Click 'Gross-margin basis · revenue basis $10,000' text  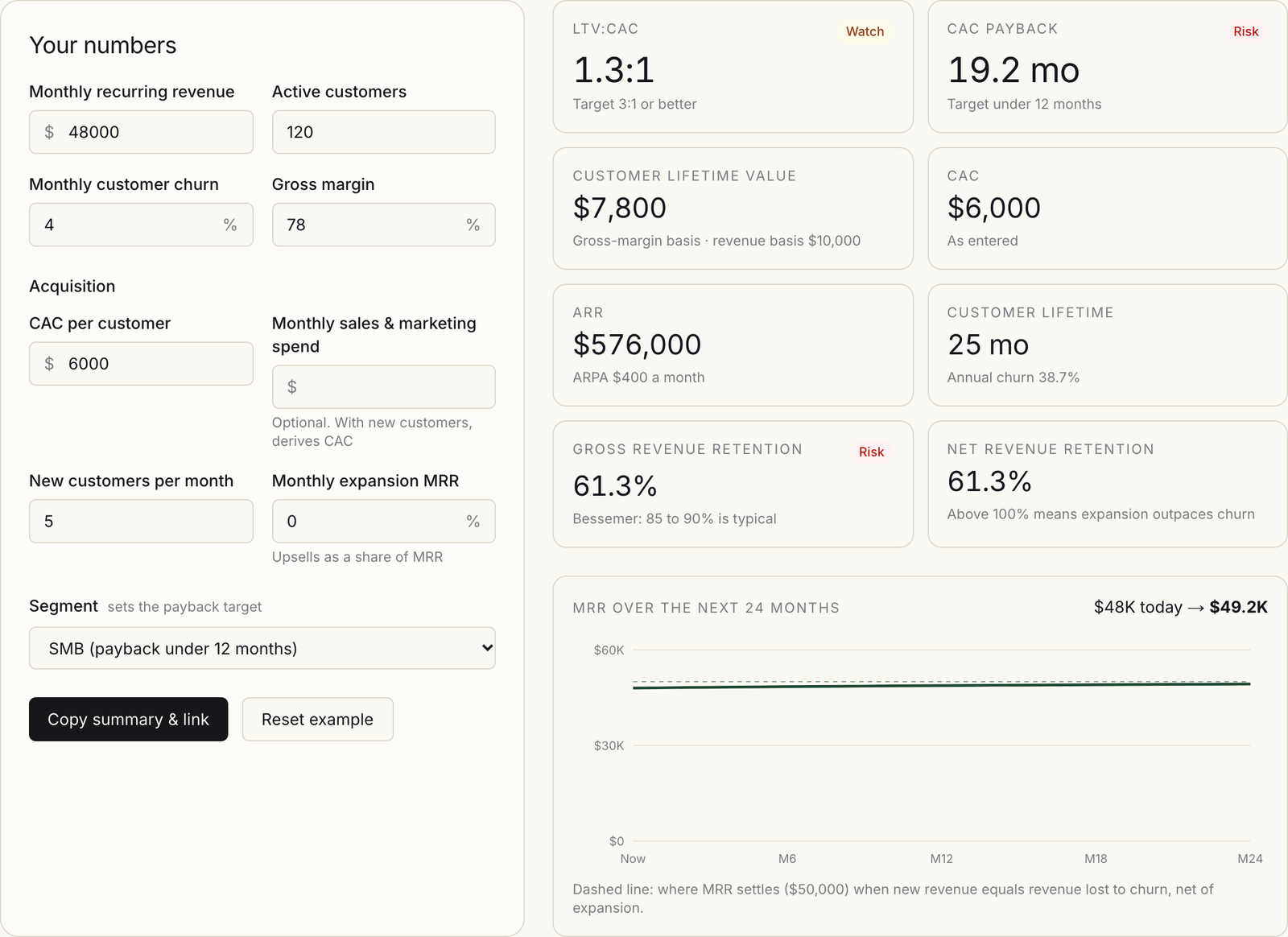[x=716, y=241]
